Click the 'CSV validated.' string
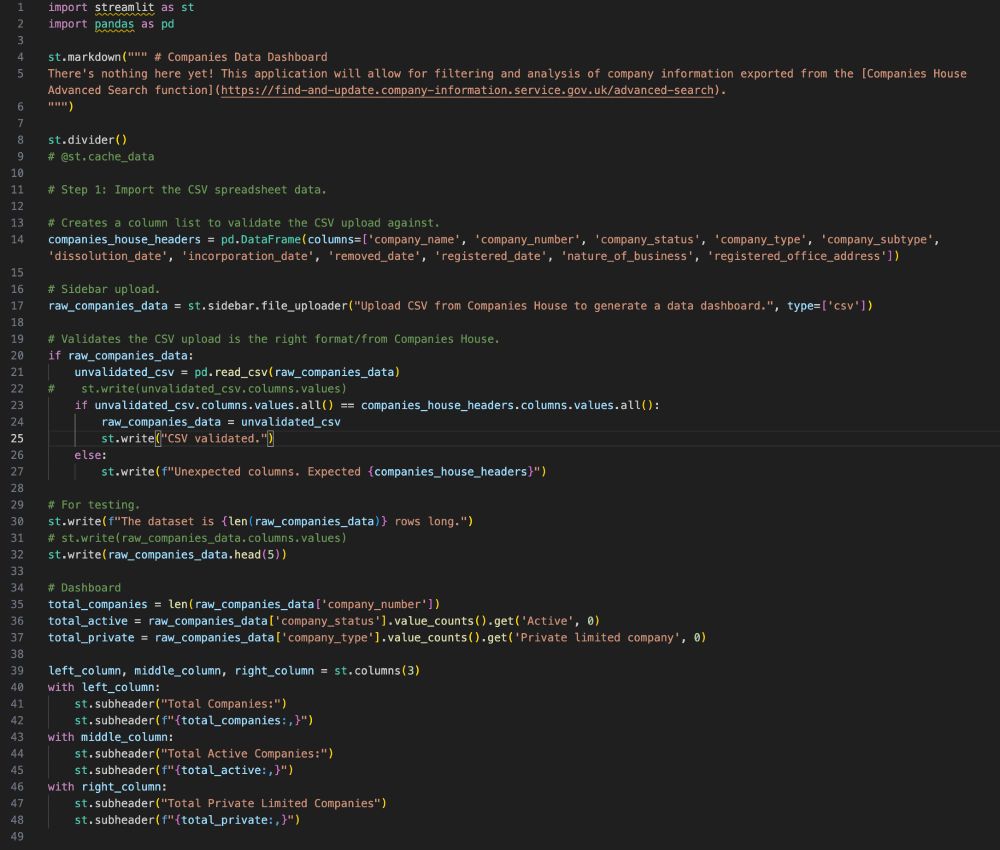Viewport: 1000px width, 850px height. click(214, 439)
